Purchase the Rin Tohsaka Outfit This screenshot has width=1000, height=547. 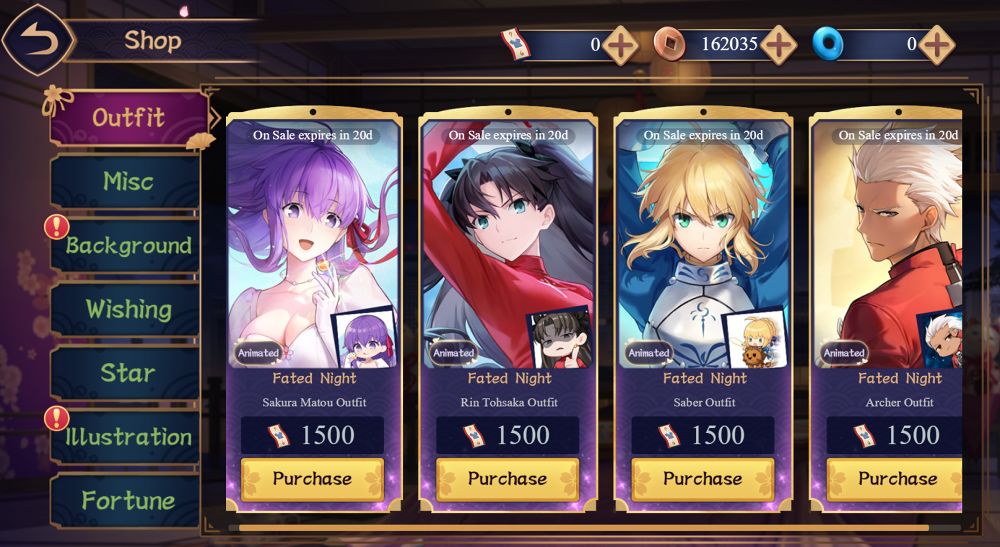pos(508,479)
